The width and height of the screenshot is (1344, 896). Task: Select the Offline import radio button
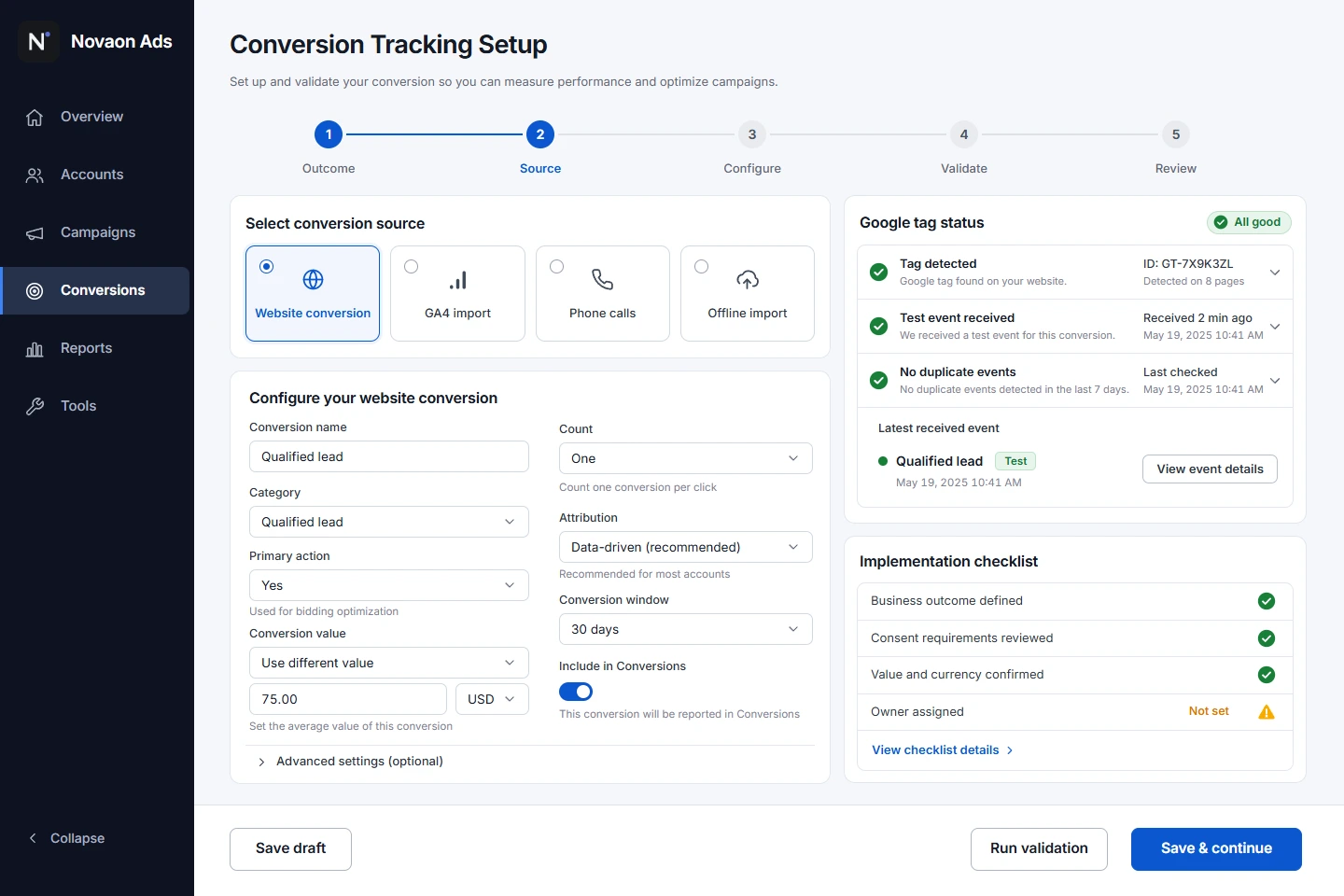coord(702,267)
